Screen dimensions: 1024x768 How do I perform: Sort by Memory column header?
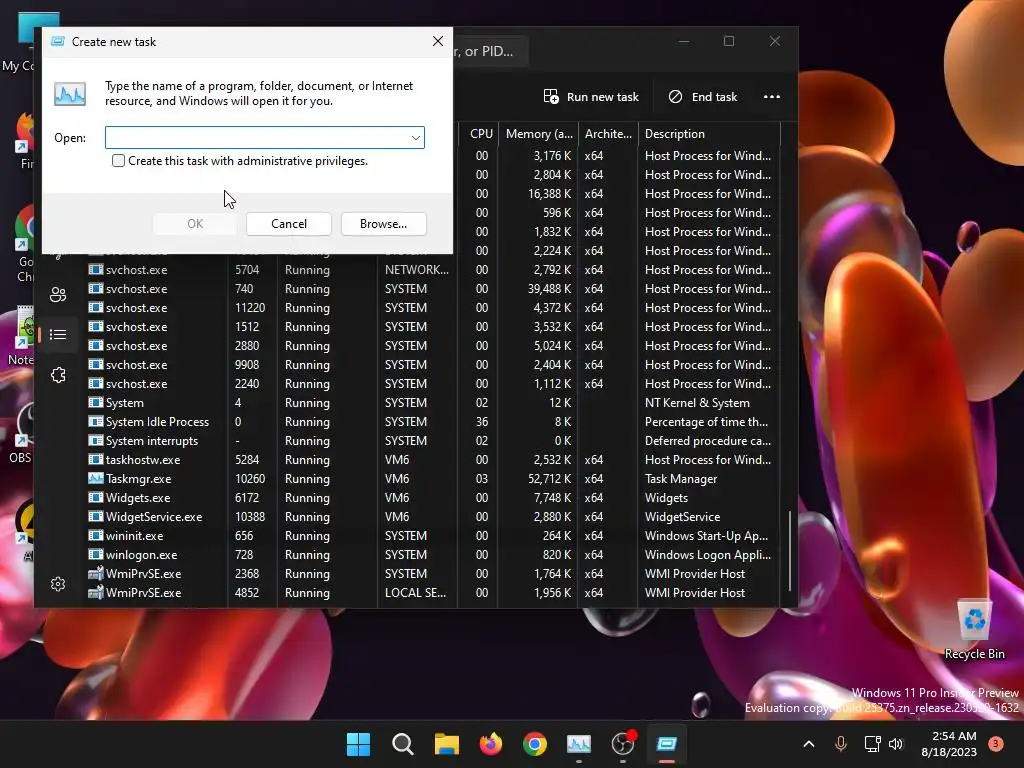[x=539, y=134]
